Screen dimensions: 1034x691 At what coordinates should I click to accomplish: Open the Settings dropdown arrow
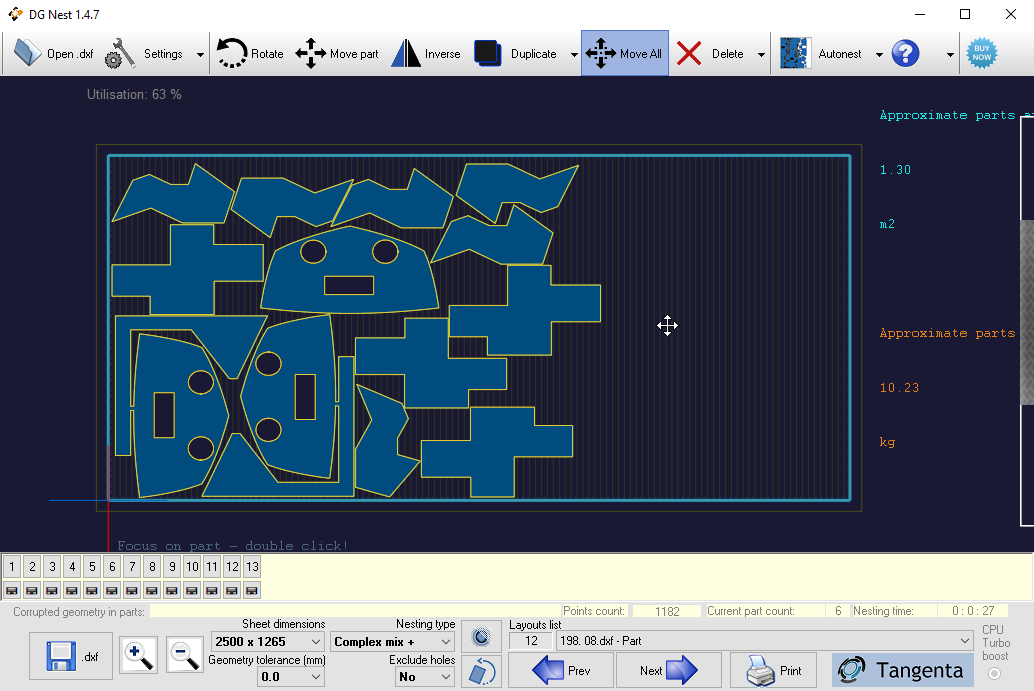pos(199,54)
